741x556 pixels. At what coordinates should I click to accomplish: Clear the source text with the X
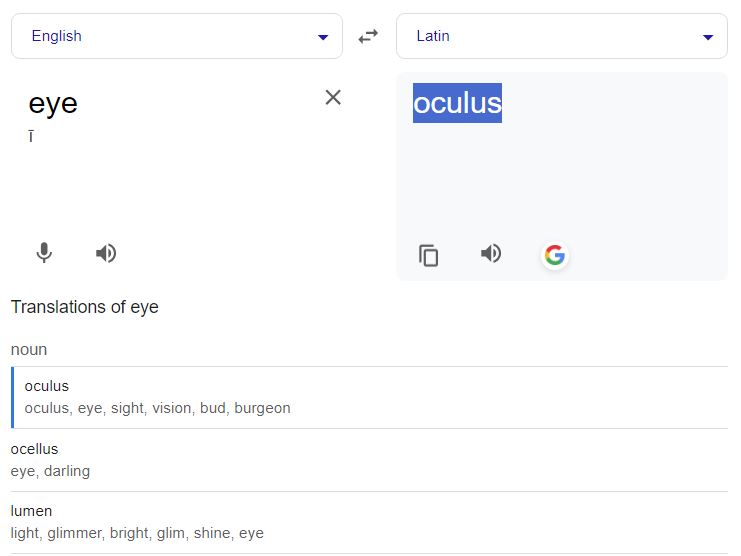(333, 97)
